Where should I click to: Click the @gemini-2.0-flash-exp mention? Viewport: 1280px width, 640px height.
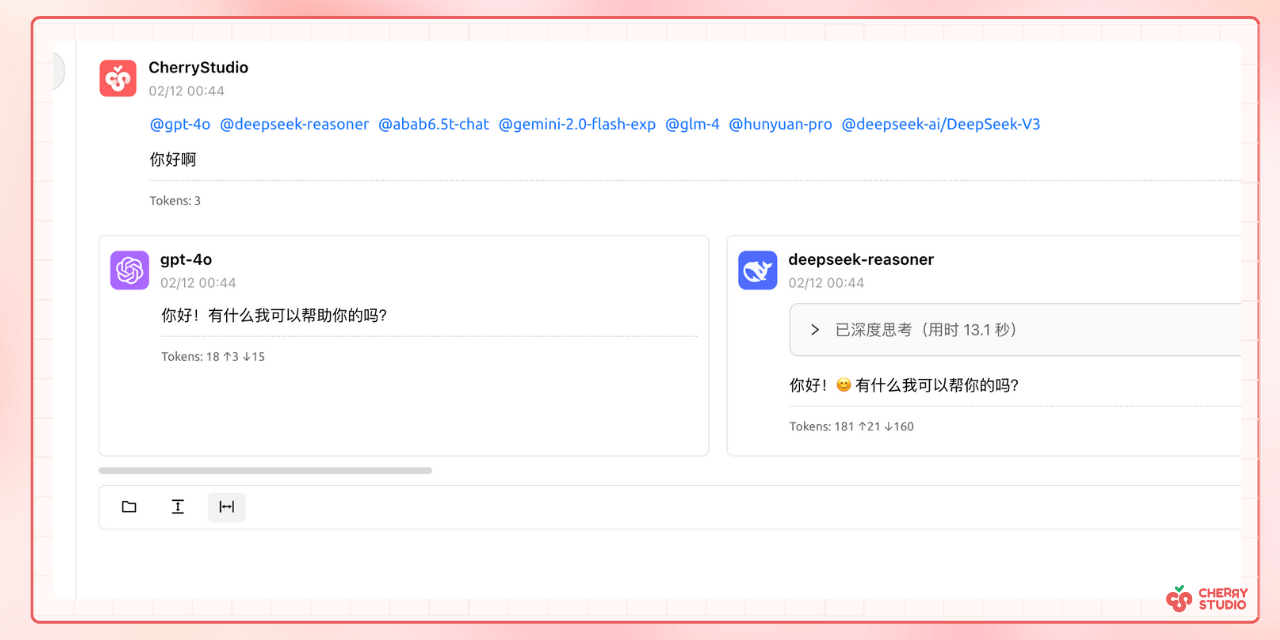[577, 124]
